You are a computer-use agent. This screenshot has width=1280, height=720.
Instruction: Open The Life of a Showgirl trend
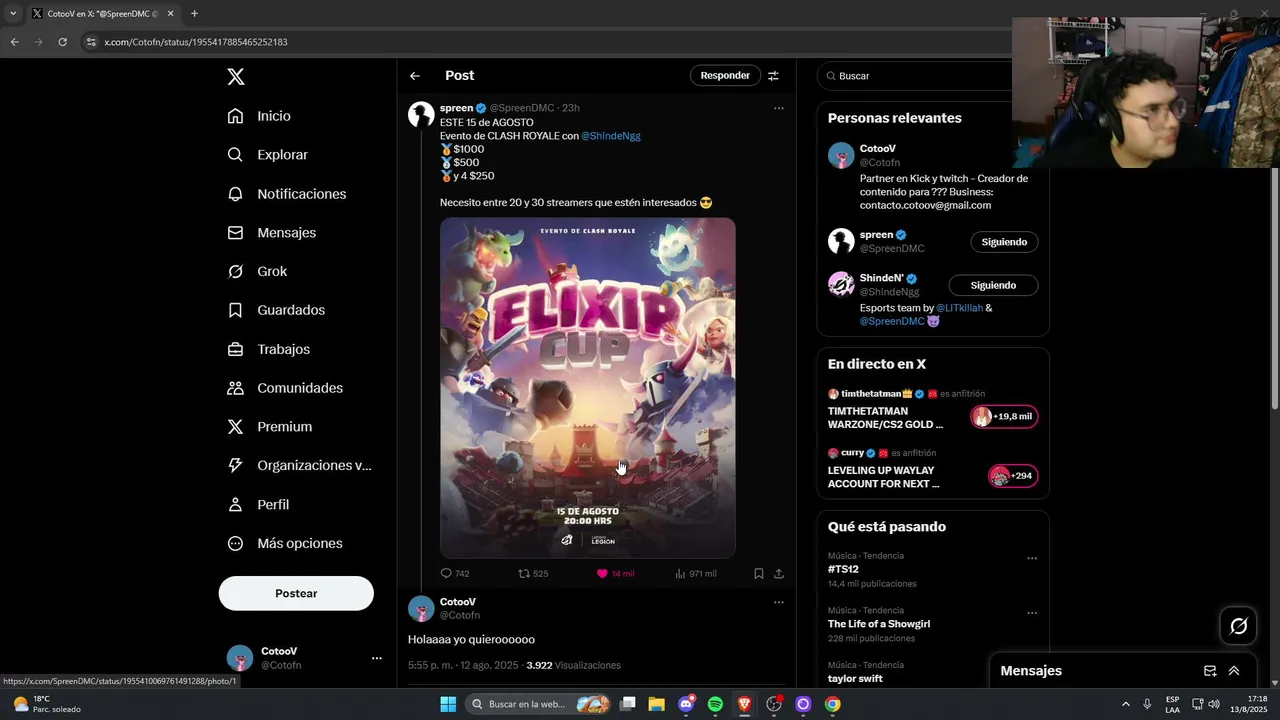tap(879, 624)
